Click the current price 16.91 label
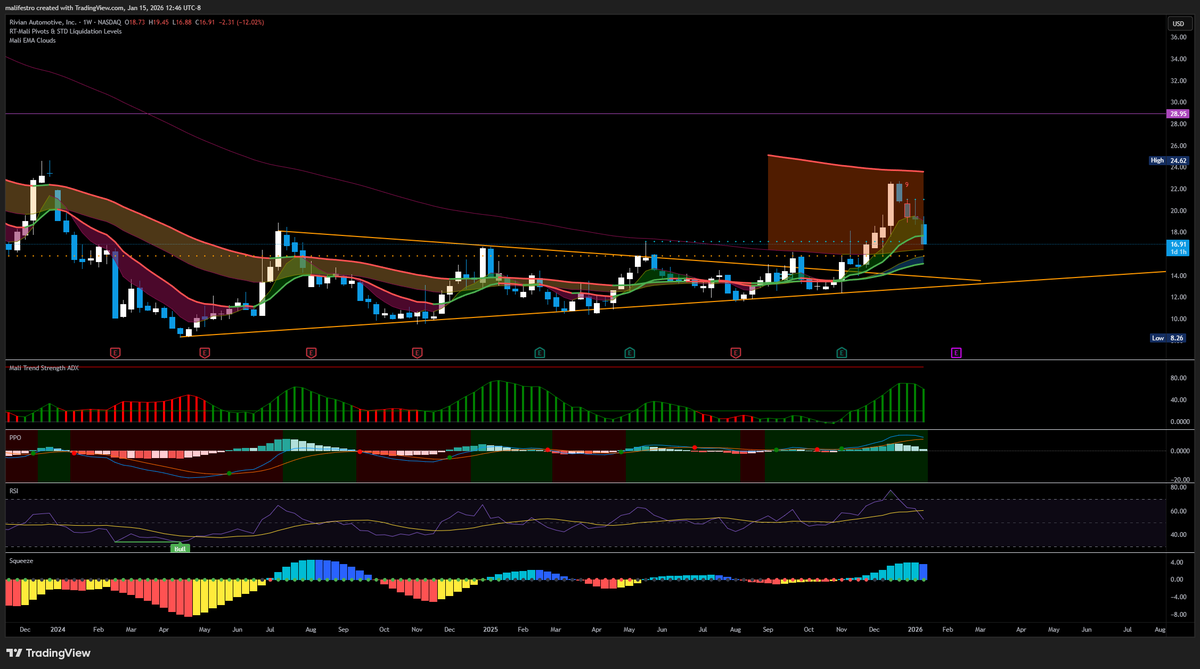This screenshot has width=1200, height=669. (1177, 244)
